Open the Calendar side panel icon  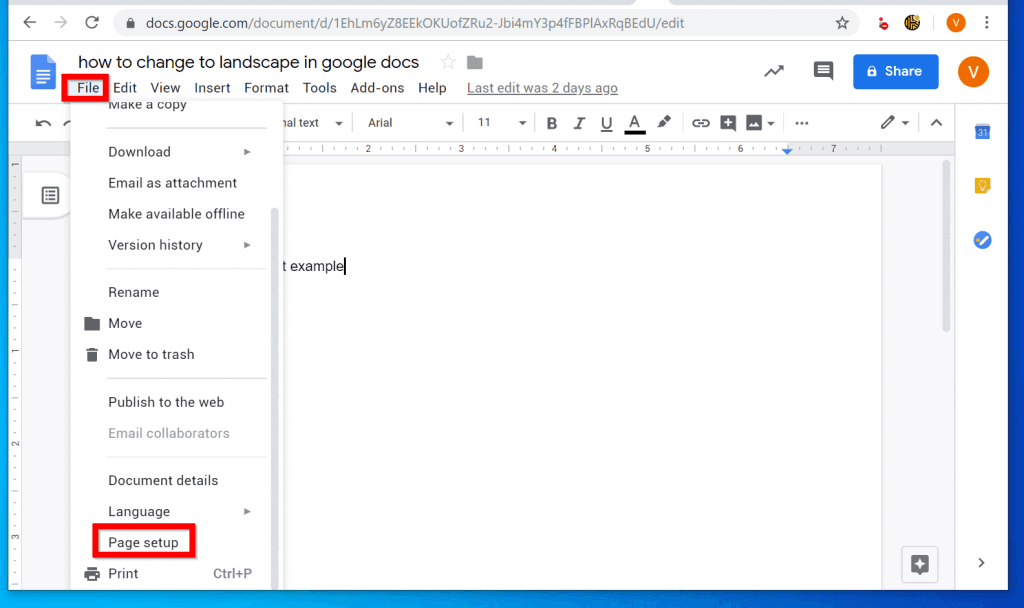[982, 131]
